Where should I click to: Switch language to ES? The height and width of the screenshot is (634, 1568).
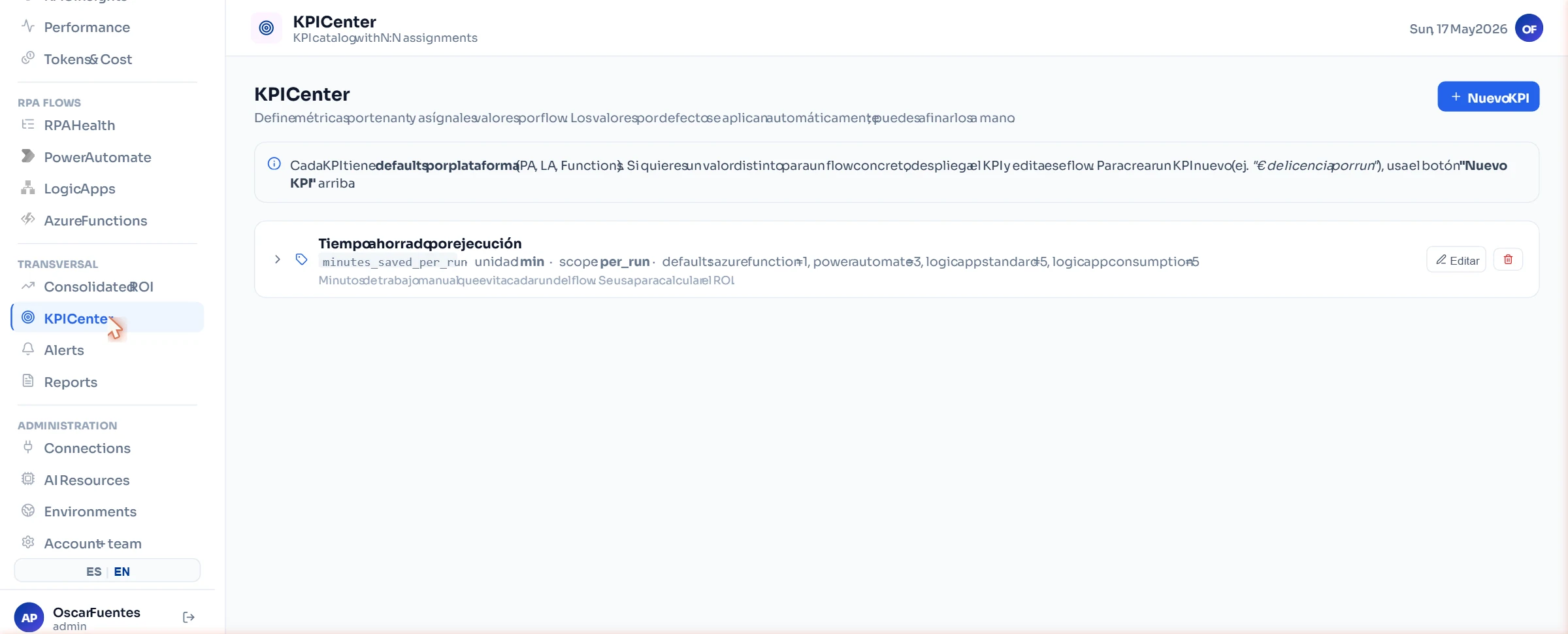tap(93, 572)
